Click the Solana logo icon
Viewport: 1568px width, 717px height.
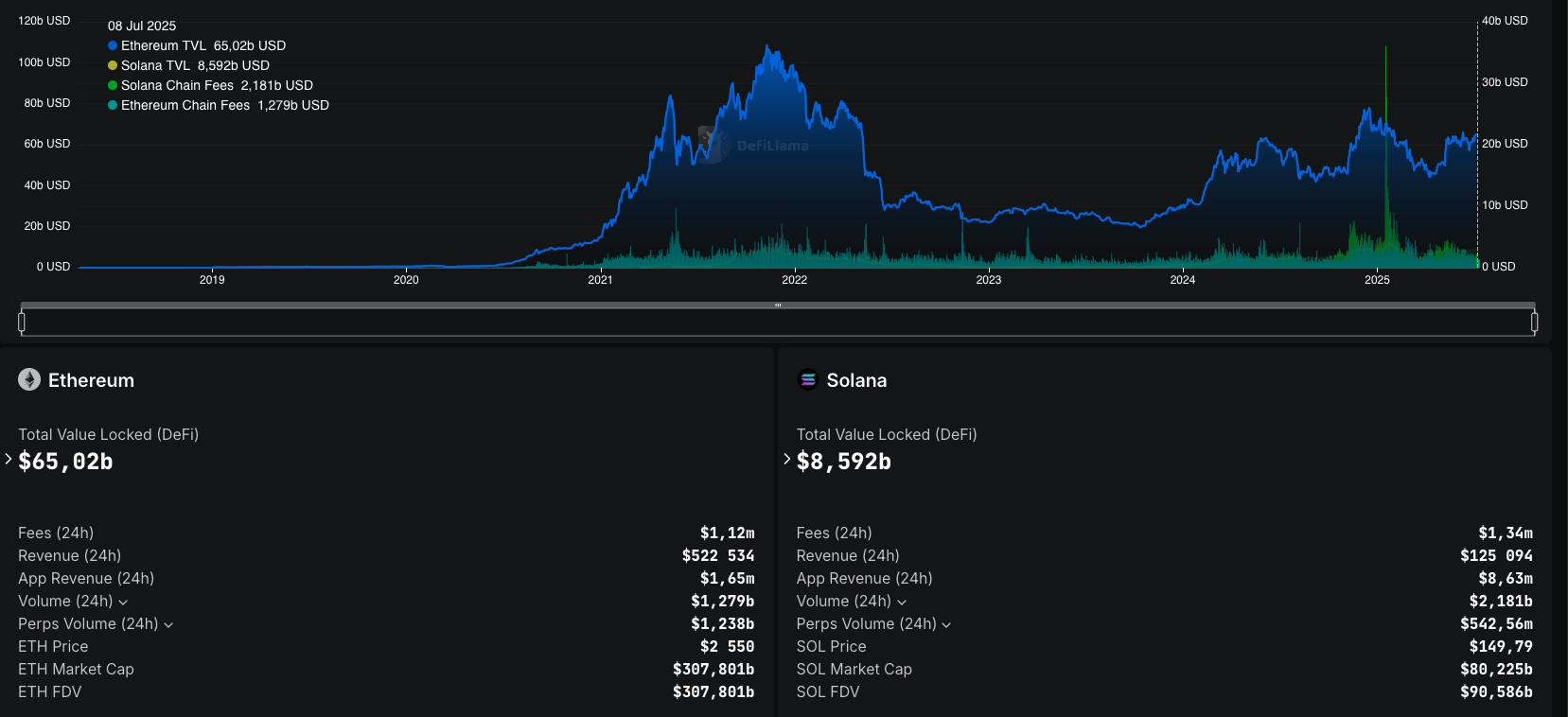tap(808, 379)
